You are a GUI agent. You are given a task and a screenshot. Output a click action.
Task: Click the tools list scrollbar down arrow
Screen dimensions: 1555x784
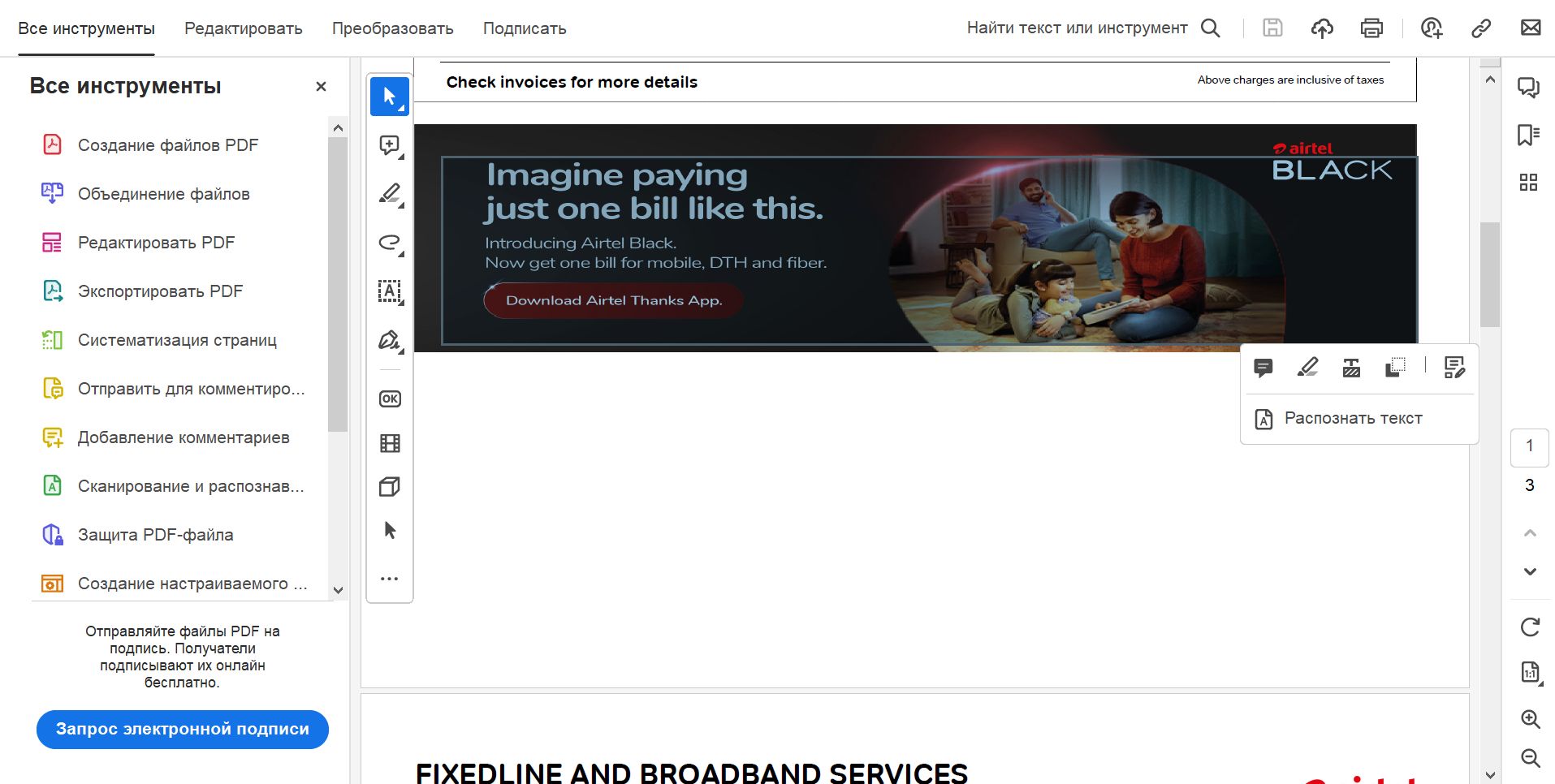tap(339, 590)
